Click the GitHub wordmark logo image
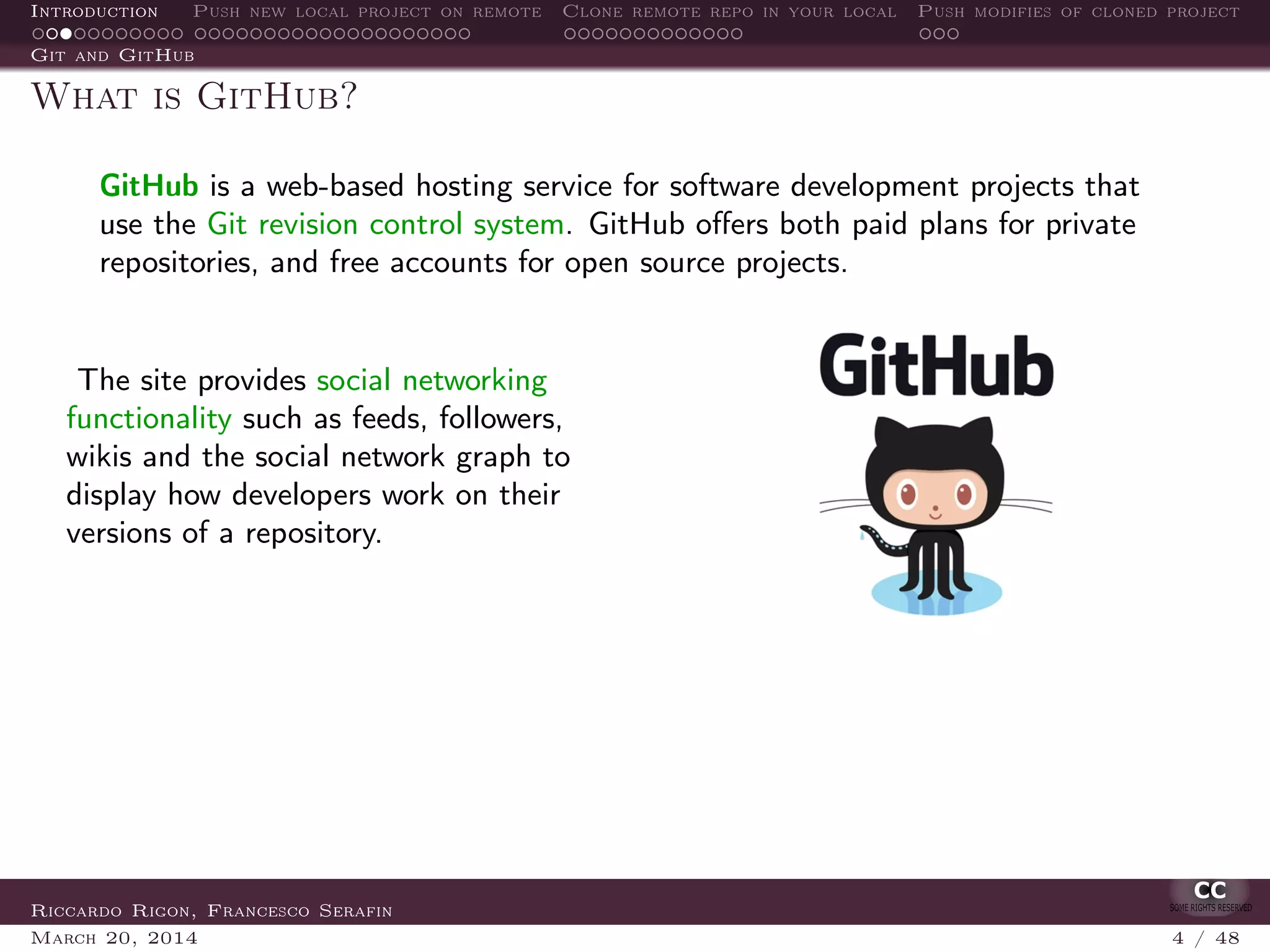The height and width of the screenshot is (952, 1270). tap(936, 365)
